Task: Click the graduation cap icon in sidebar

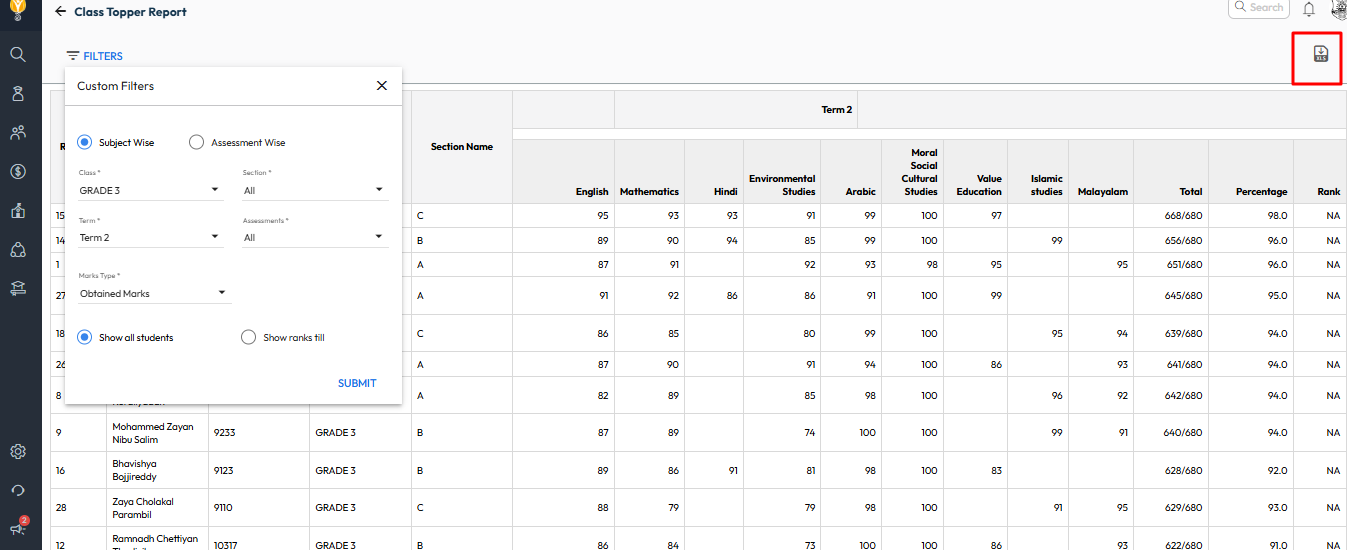Action: (x=18, y=288)
